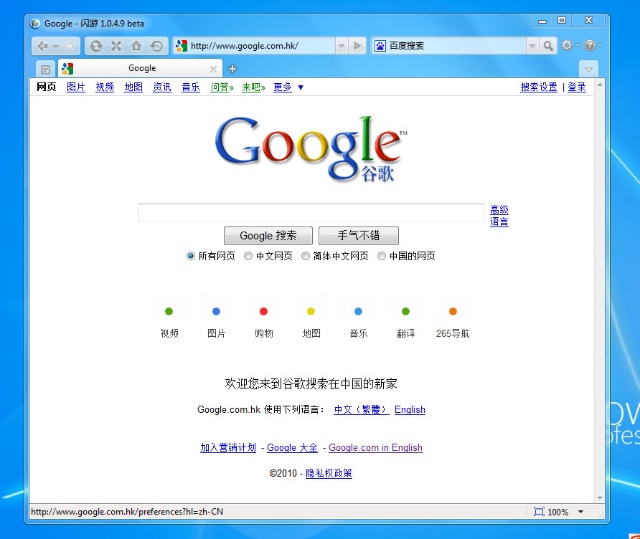Open the 100% zoom level dropdown
Image resolution: width=640 pixels, height=539 pixels.
(577, 512)
